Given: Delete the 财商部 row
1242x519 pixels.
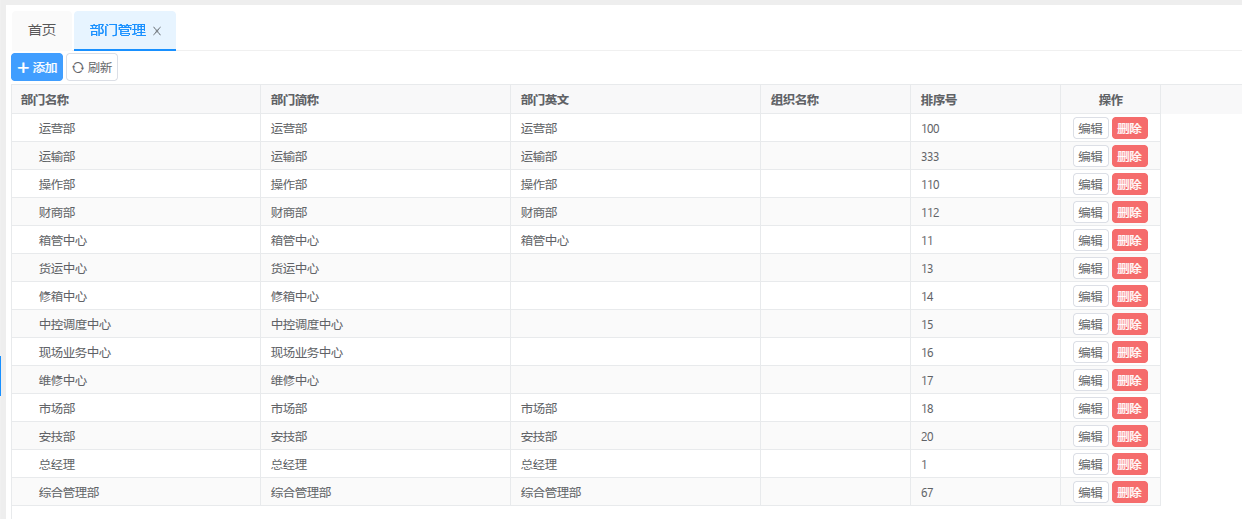Looking at the screenshot, I should [x=1129, y=212].
